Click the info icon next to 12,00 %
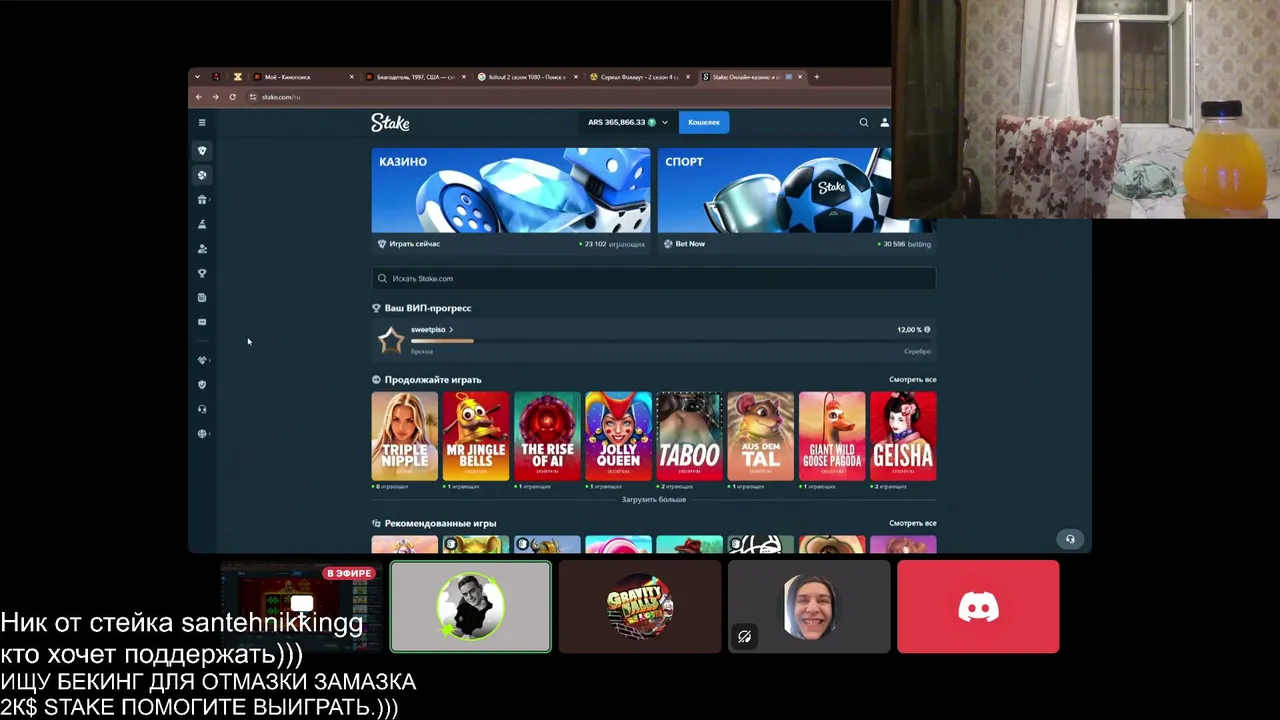Viewport: 1280px width, 720px height. pos(927,329)
